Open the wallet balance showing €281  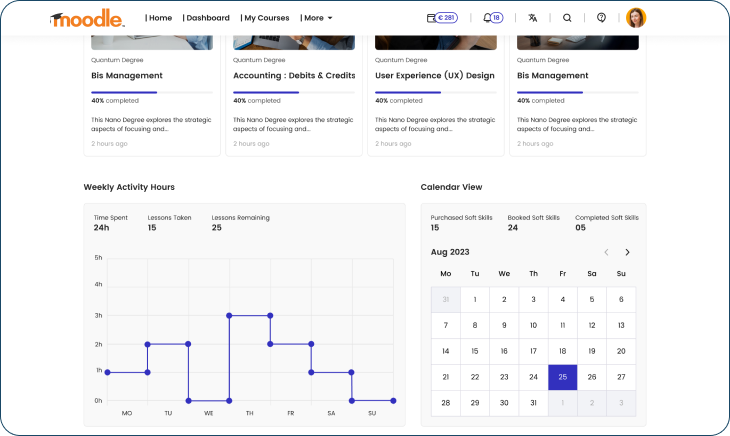tap(442, 18)
